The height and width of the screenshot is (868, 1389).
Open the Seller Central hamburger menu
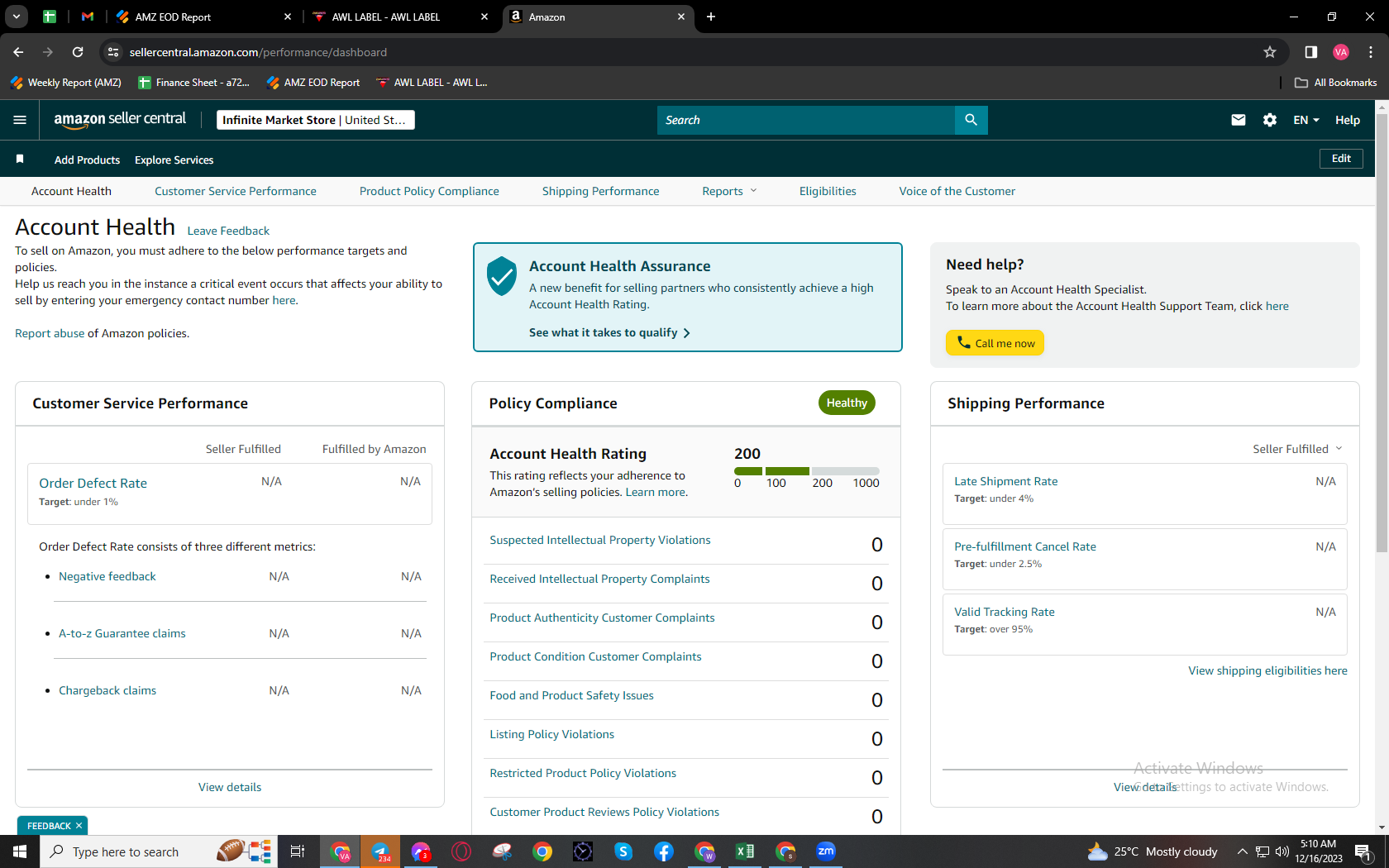(x=20, y=120)
